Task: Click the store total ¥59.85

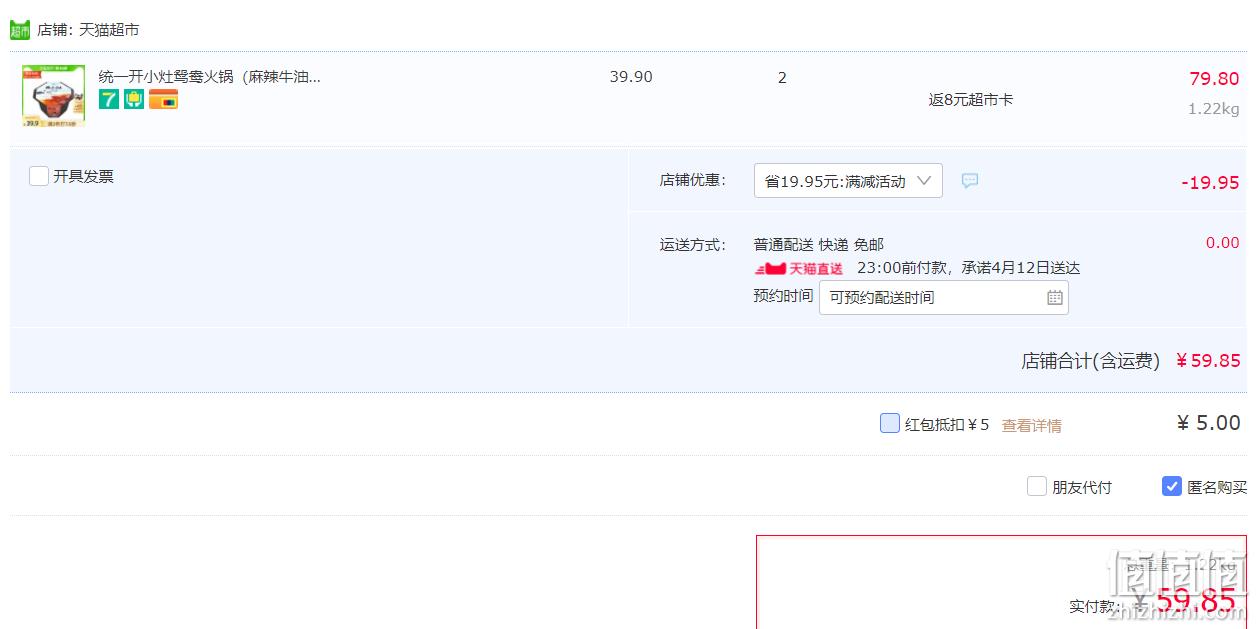Action: [x=1208, y=361]
